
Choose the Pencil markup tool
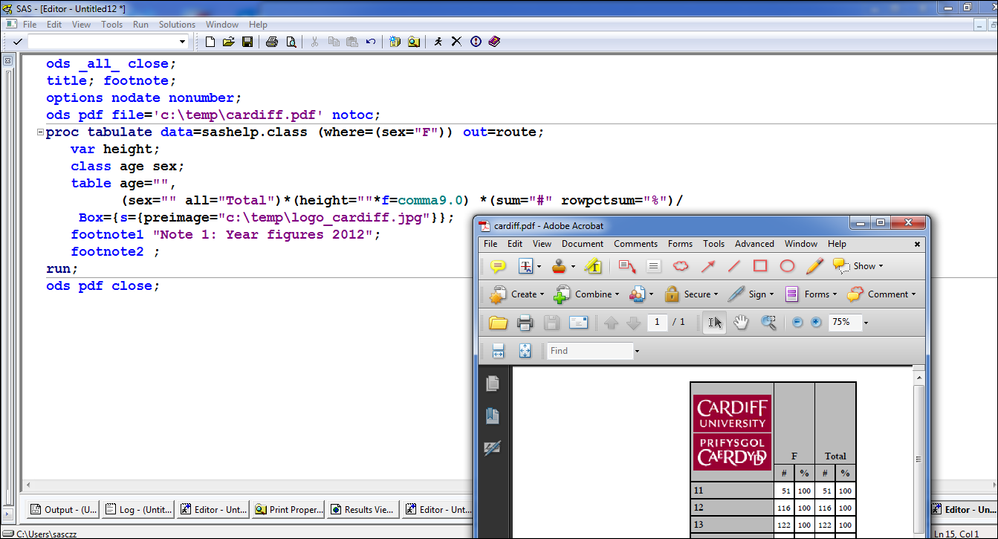pos(814,266)
